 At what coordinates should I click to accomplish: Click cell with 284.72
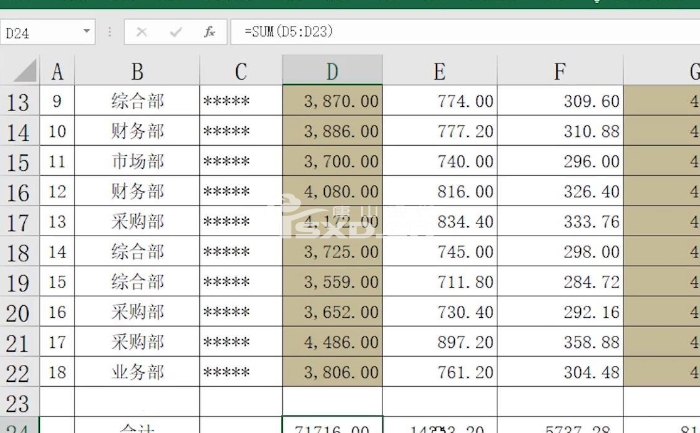[560, 282]
